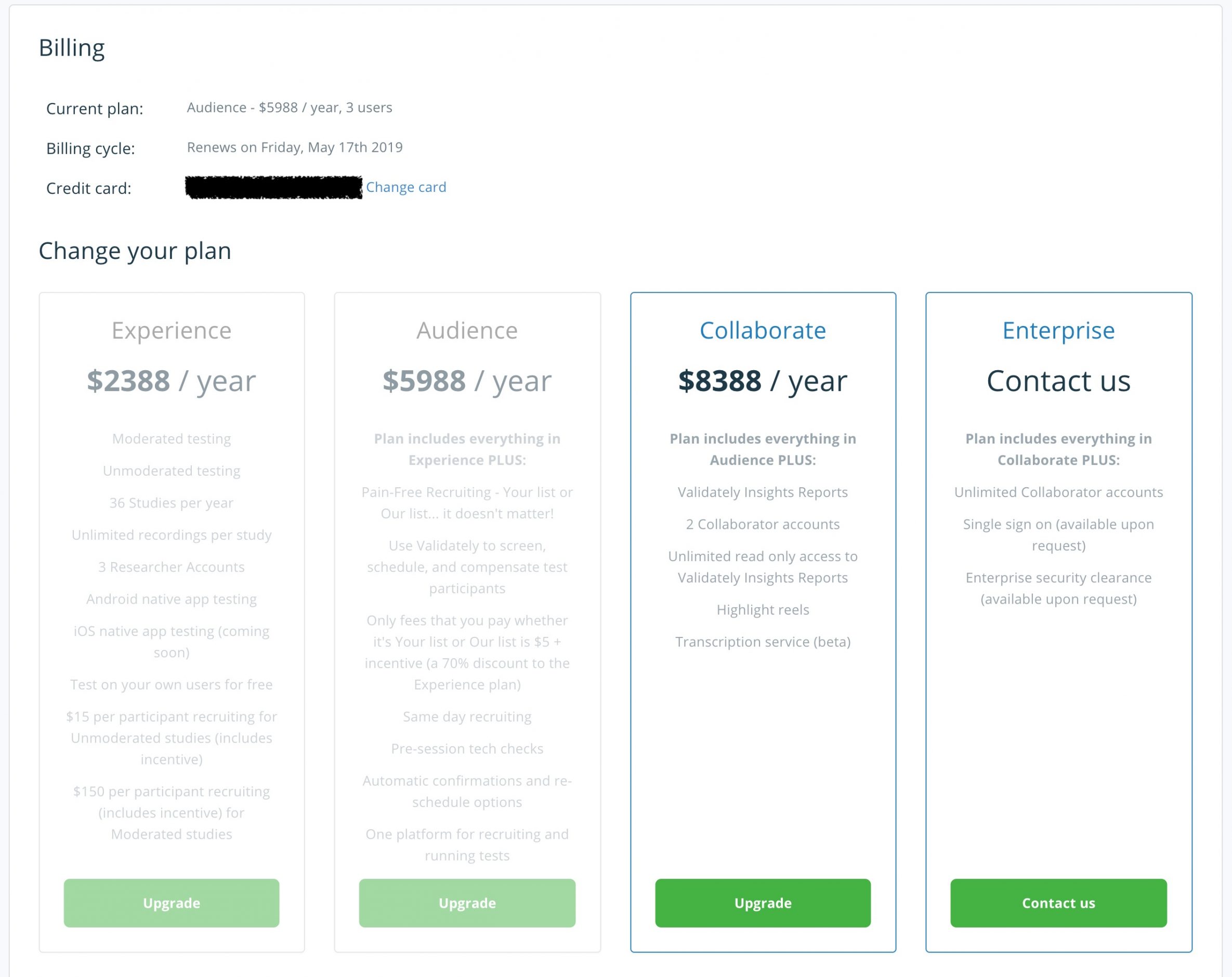Click Transcription service (beta) feature
Screen dimensions: 1232x977
[x=762, y=642]
